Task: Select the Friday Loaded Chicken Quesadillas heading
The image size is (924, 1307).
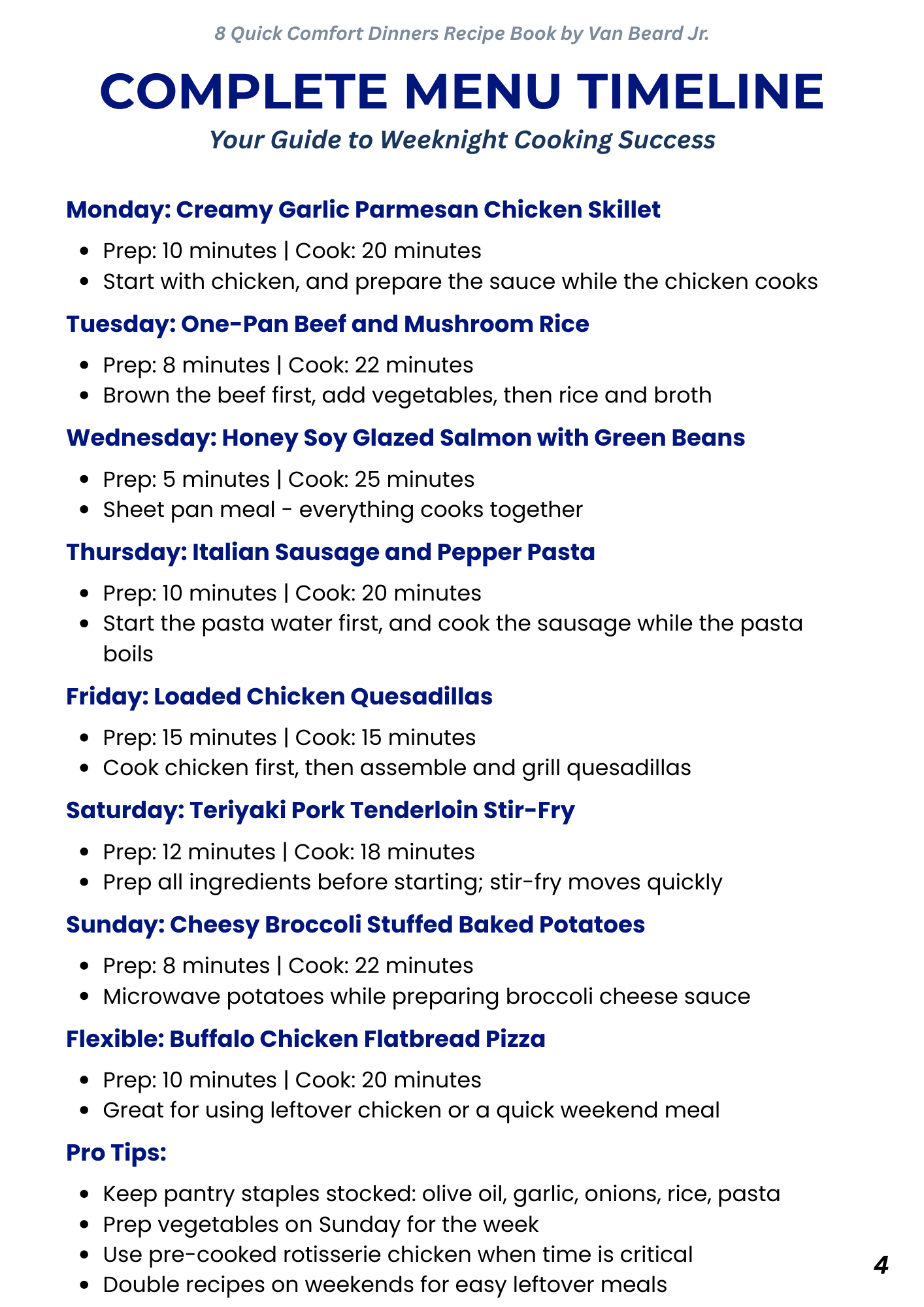Action: 279,697
